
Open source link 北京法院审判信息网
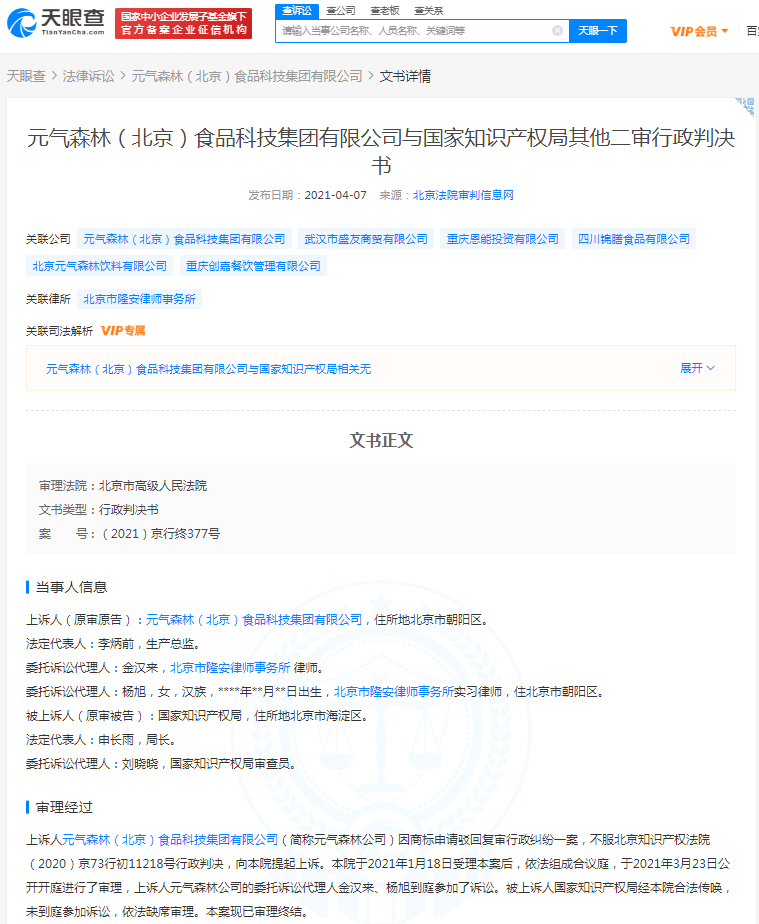(463, 195)
